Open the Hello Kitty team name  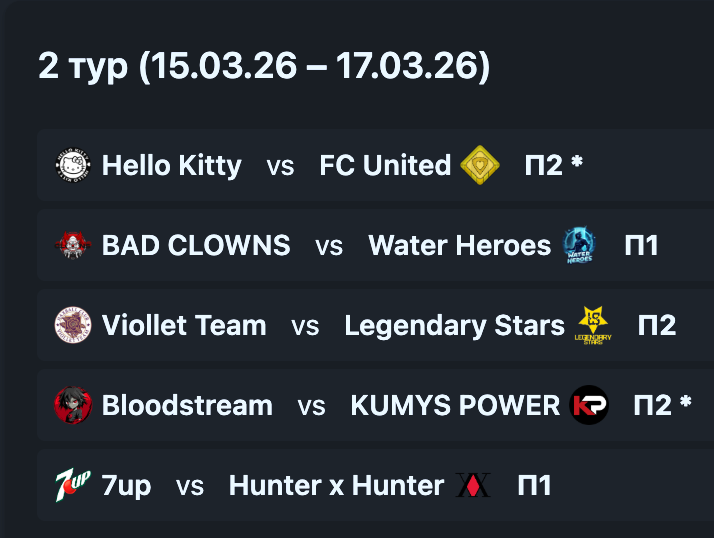(171, 165)
